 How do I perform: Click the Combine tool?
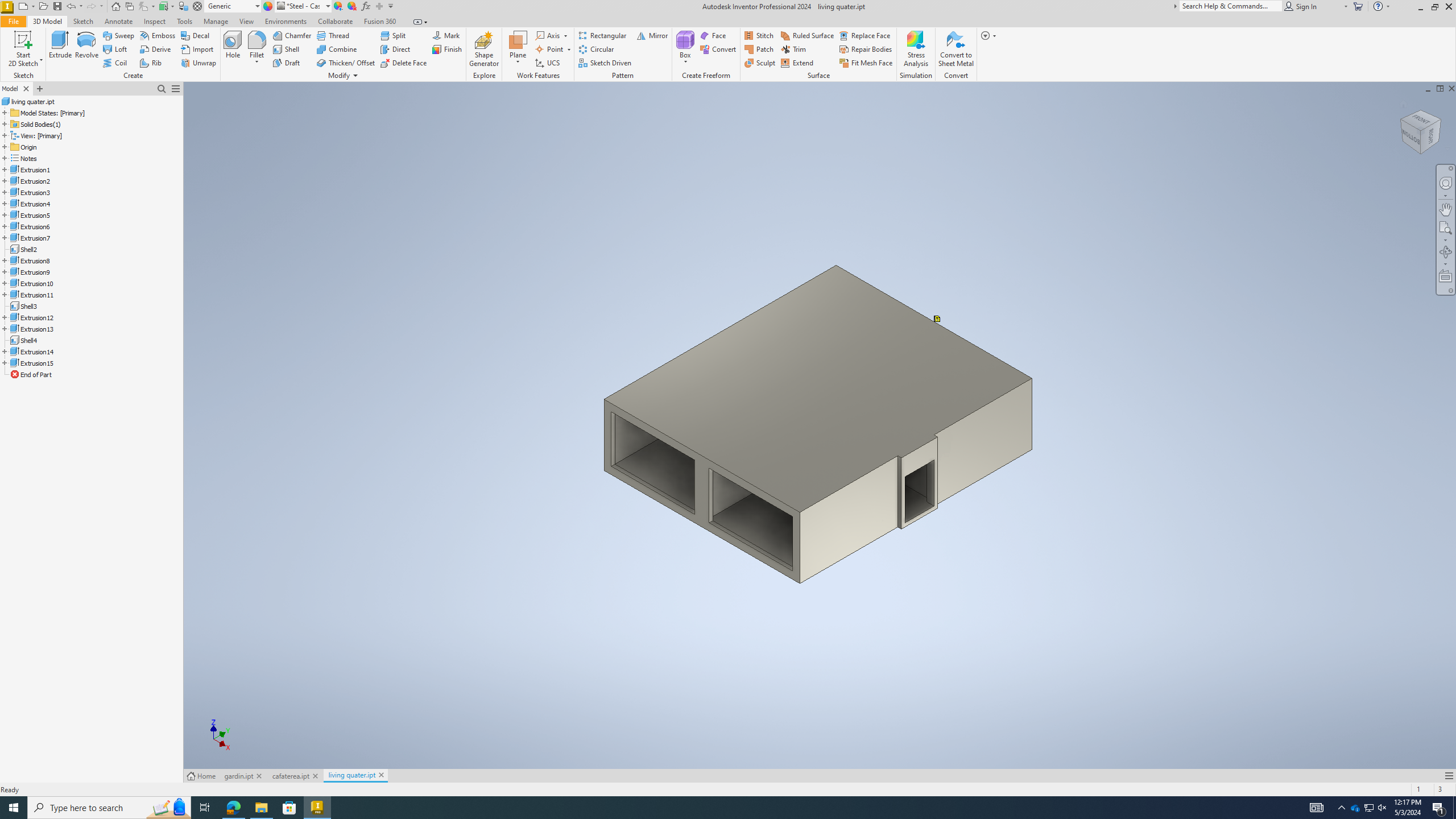point(337,49)
